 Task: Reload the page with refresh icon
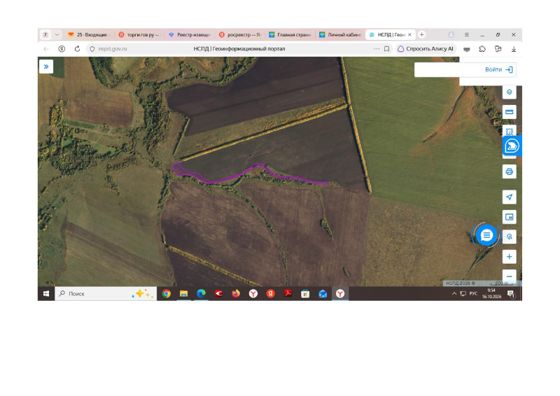77,49
